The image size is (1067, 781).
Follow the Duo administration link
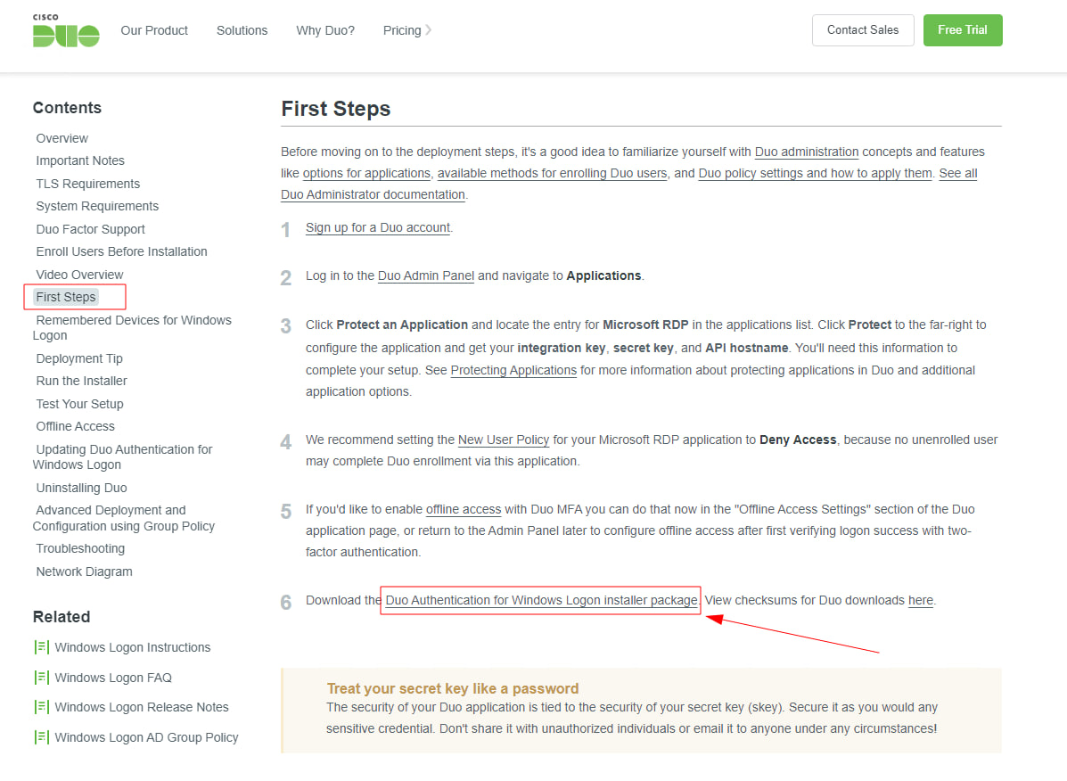(806, 152)
